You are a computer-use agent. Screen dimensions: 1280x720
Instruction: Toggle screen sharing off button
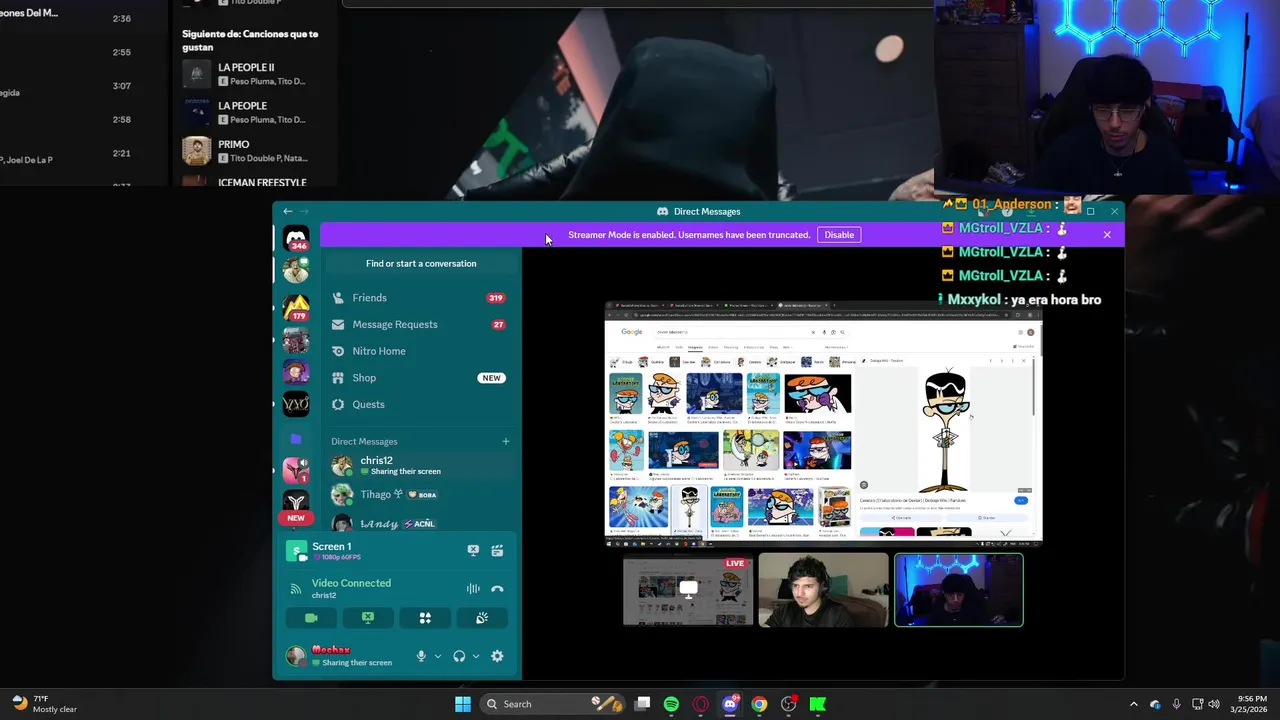[x=368, y=618]
